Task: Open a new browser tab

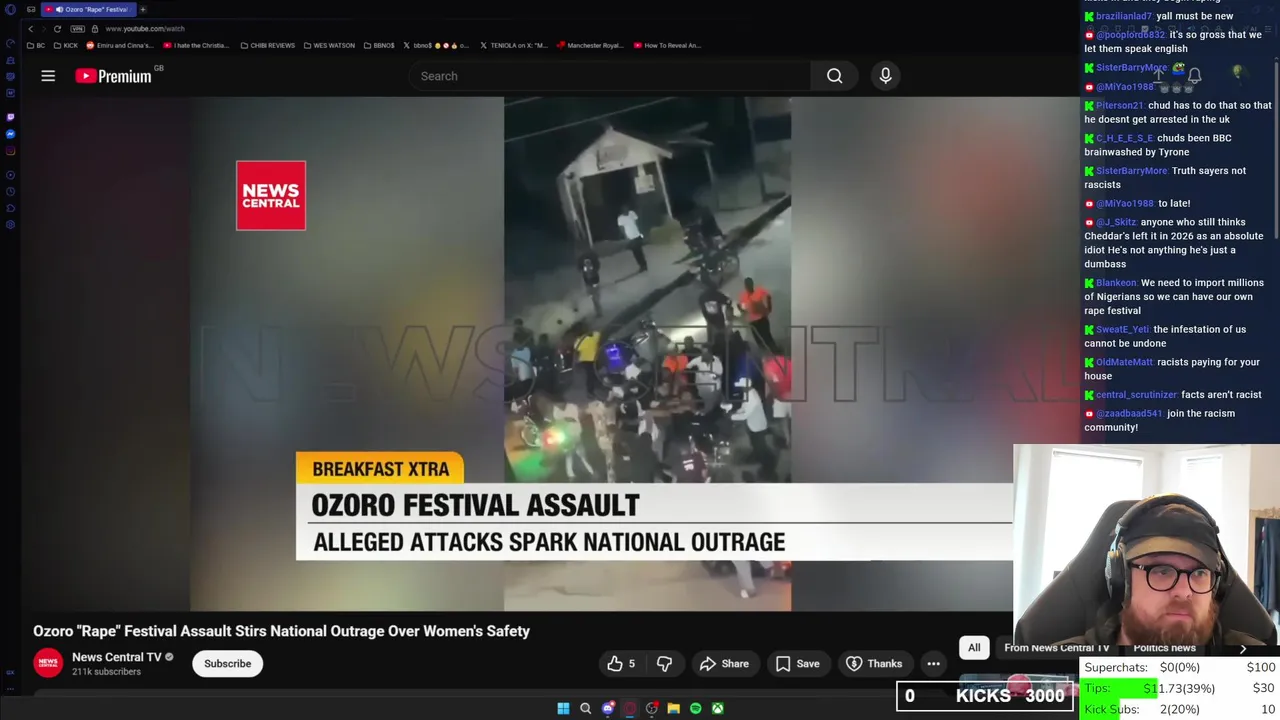Action: tap(143, 9)
